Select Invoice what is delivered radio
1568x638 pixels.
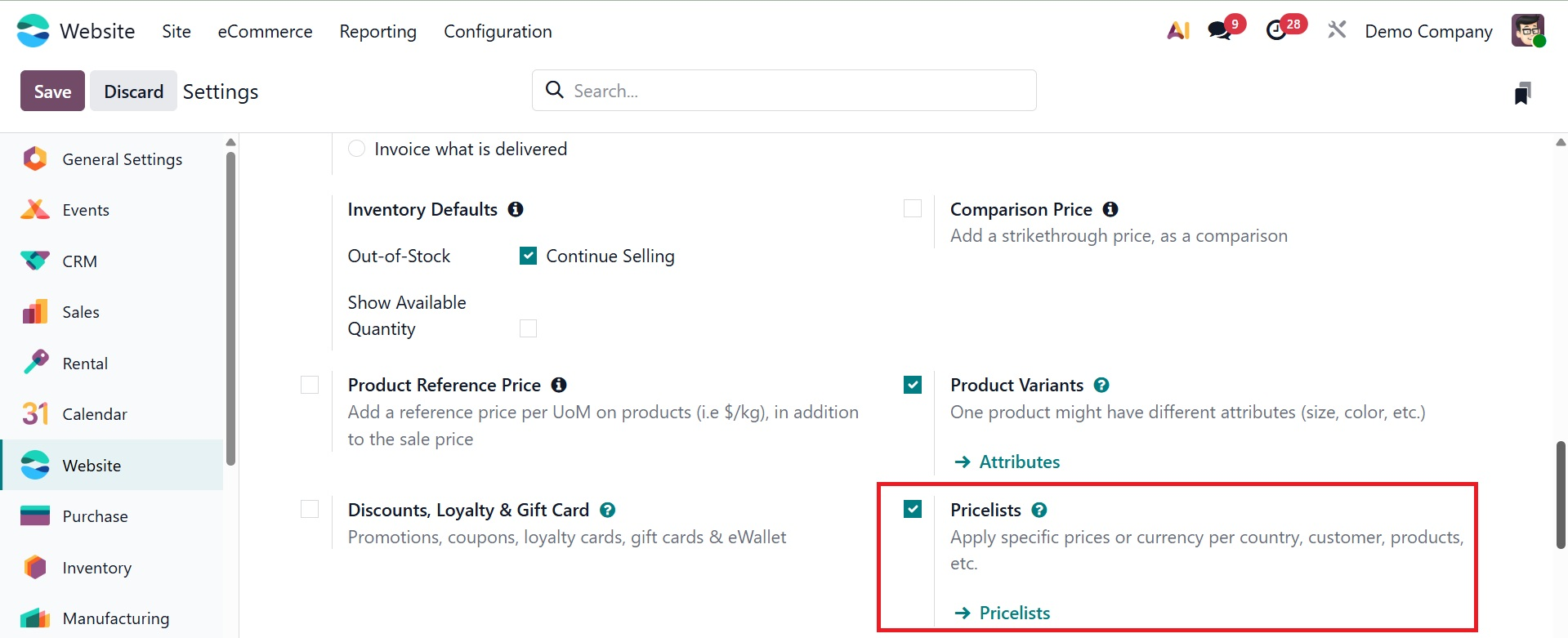357,149
